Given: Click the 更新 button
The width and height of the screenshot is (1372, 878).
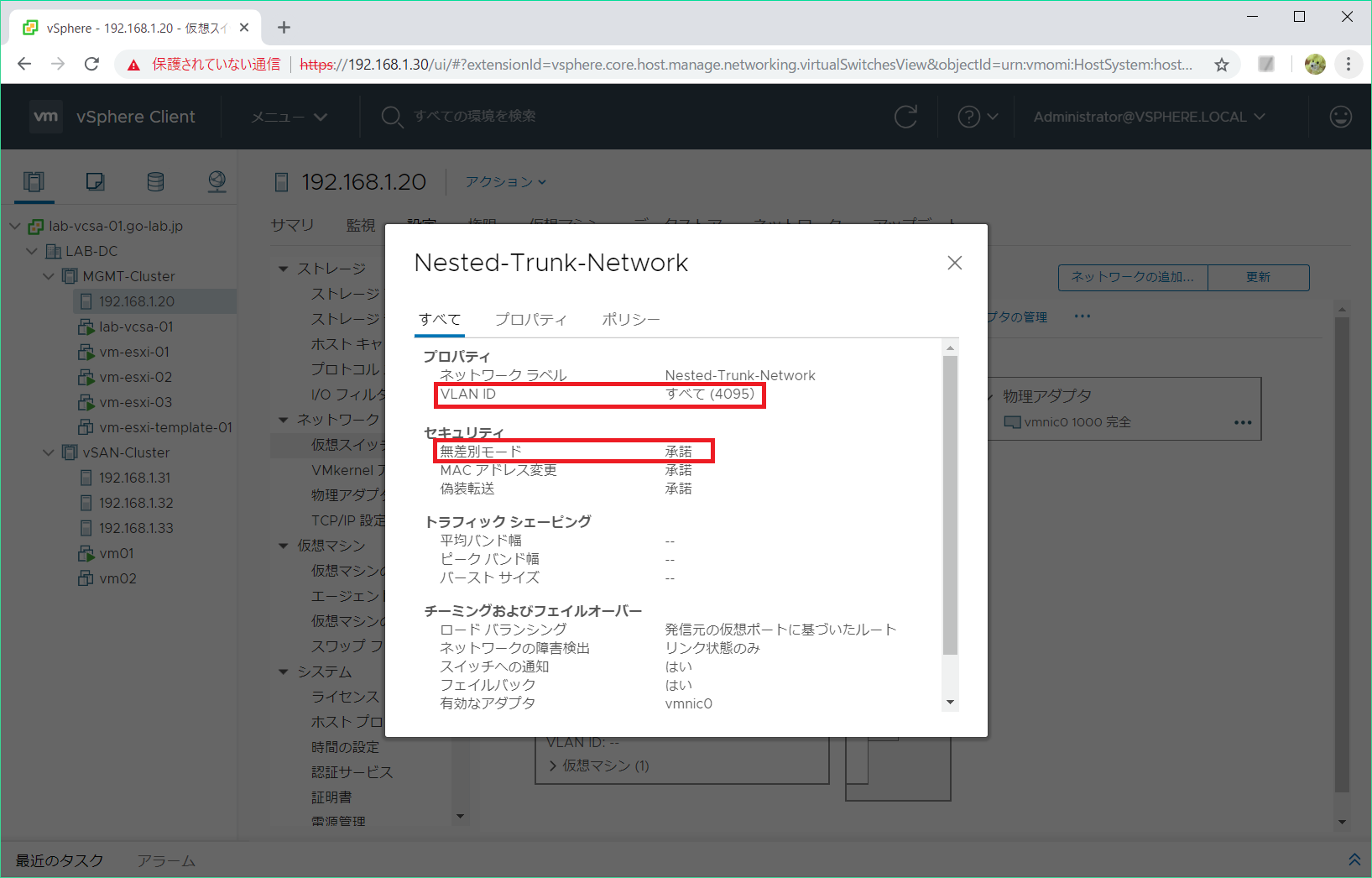Looking at the screenshot, I should [x=1258, y=277].
